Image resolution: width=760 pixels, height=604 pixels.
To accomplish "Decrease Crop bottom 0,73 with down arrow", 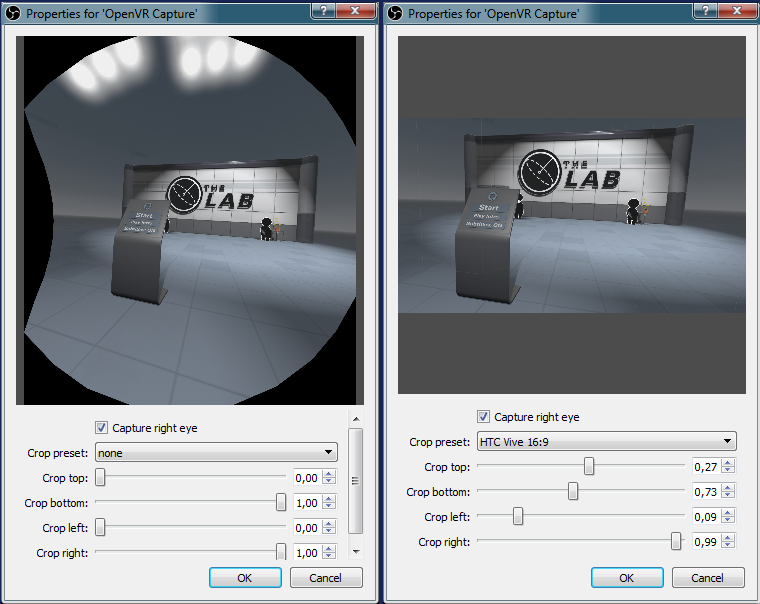I will point(728,495).
